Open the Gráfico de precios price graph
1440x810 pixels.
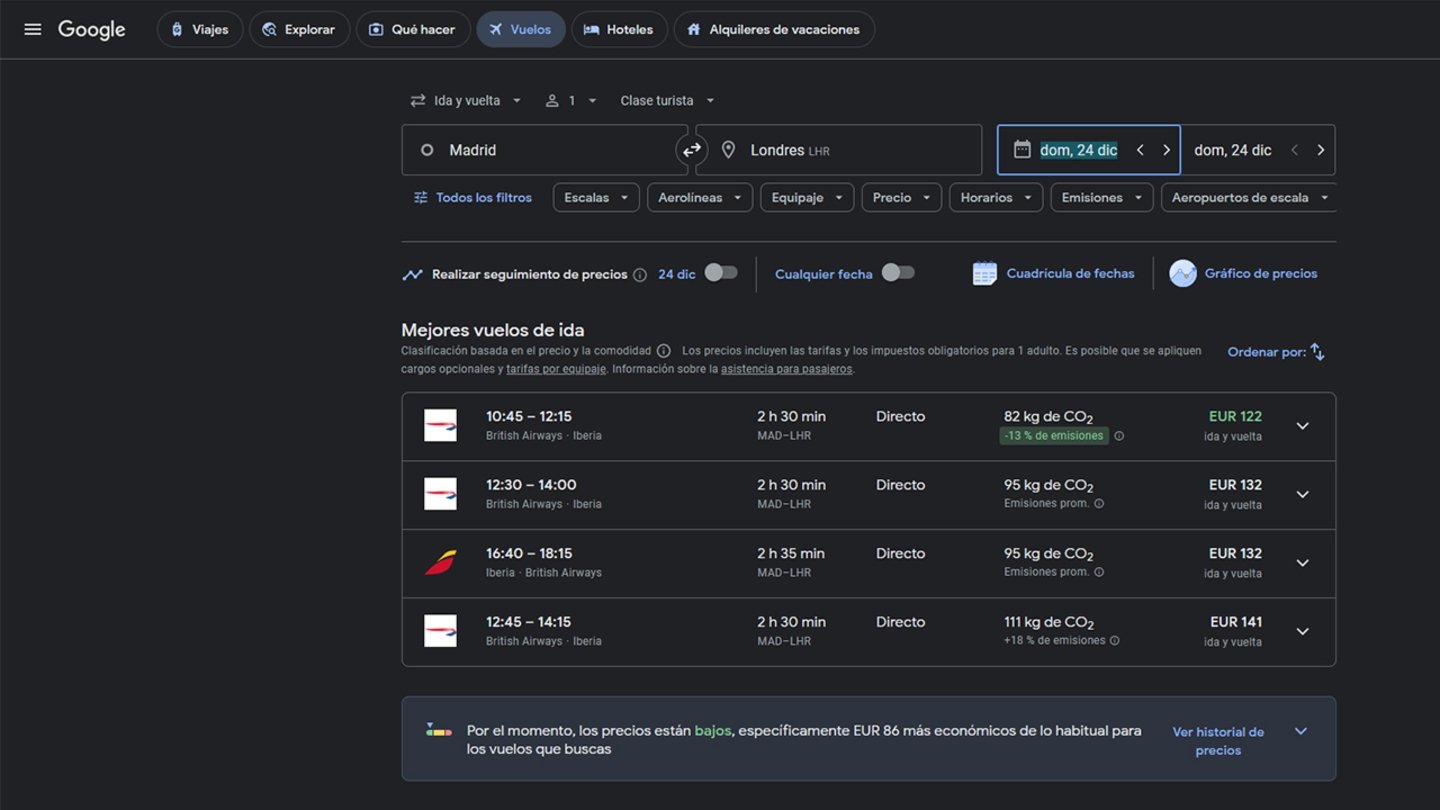coord(1244,273)
